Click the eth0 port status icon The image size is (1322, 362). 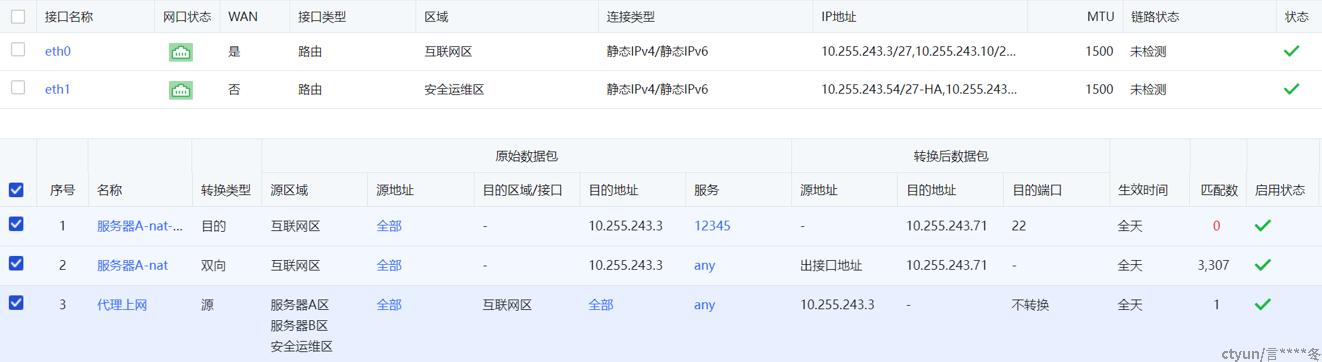pyautogui.click(x=180, y=51)
